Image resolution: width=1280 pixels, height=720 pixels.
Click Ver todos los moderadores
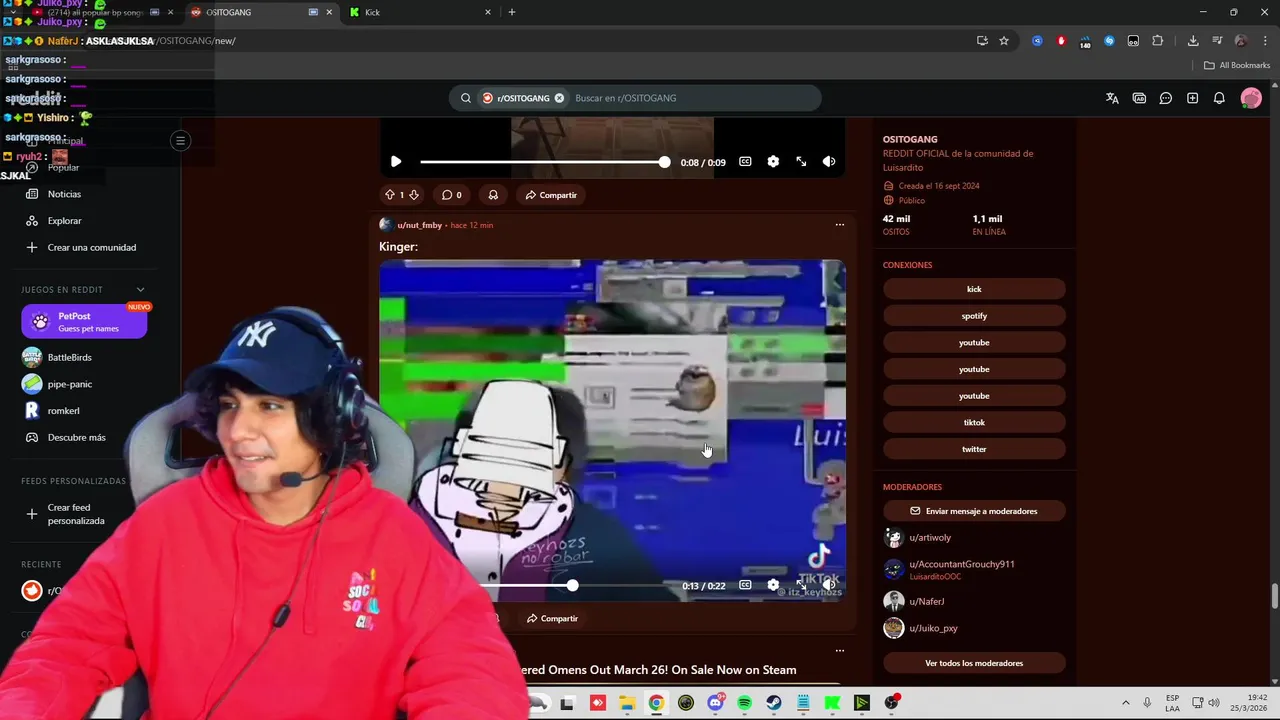pos(974,663)
